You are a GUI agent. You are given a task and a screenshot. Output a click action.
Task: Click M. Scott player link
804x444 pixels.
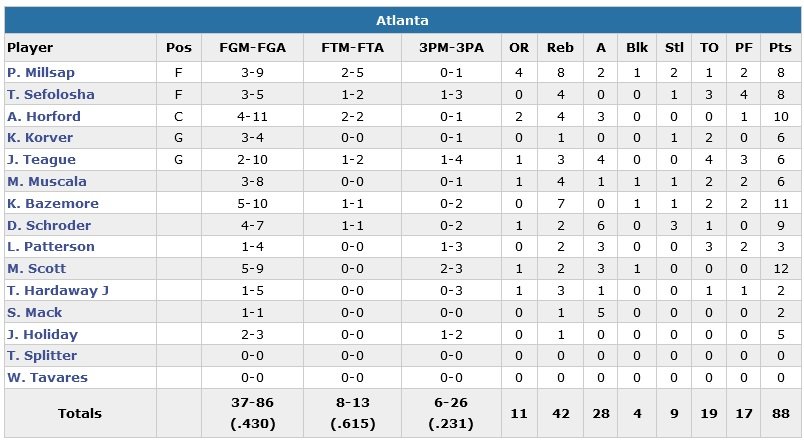(x=37, y=269)
